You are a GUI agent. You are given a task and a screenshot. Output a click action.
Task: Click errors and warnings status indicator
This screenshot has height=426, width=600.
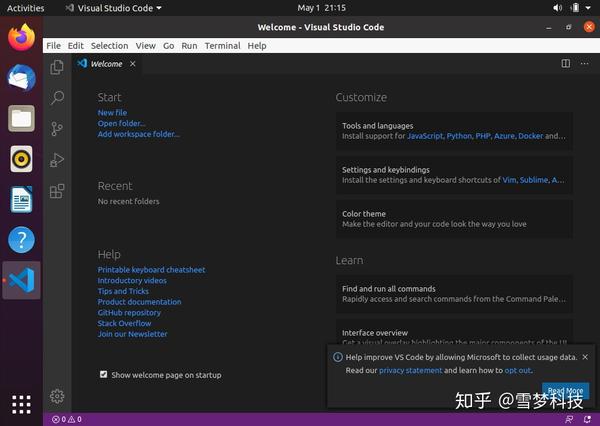(x=67, y=419)
